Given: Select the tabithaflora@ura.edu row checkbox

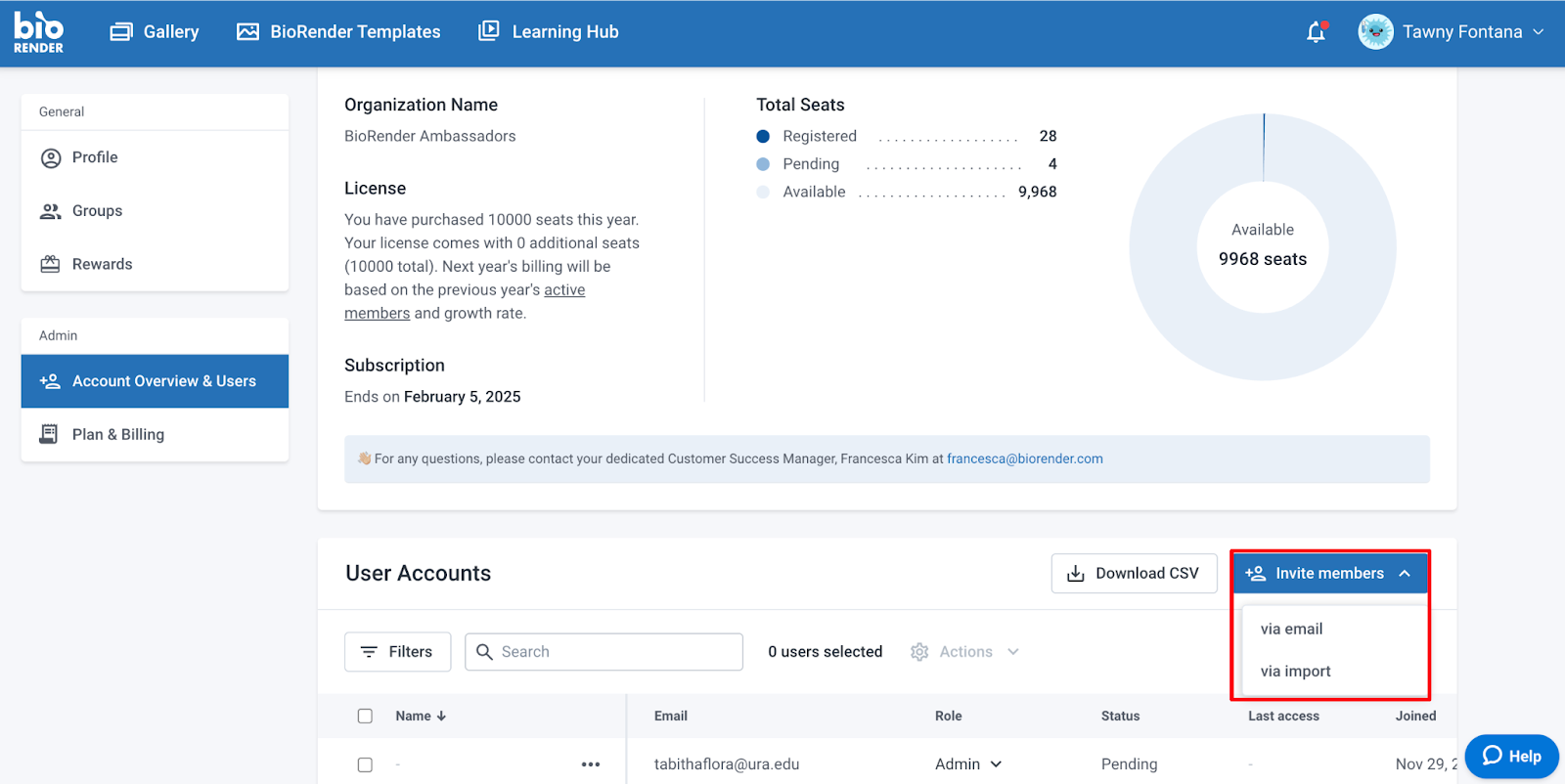Looking at the screenshot, I should (x=365, y=764).
